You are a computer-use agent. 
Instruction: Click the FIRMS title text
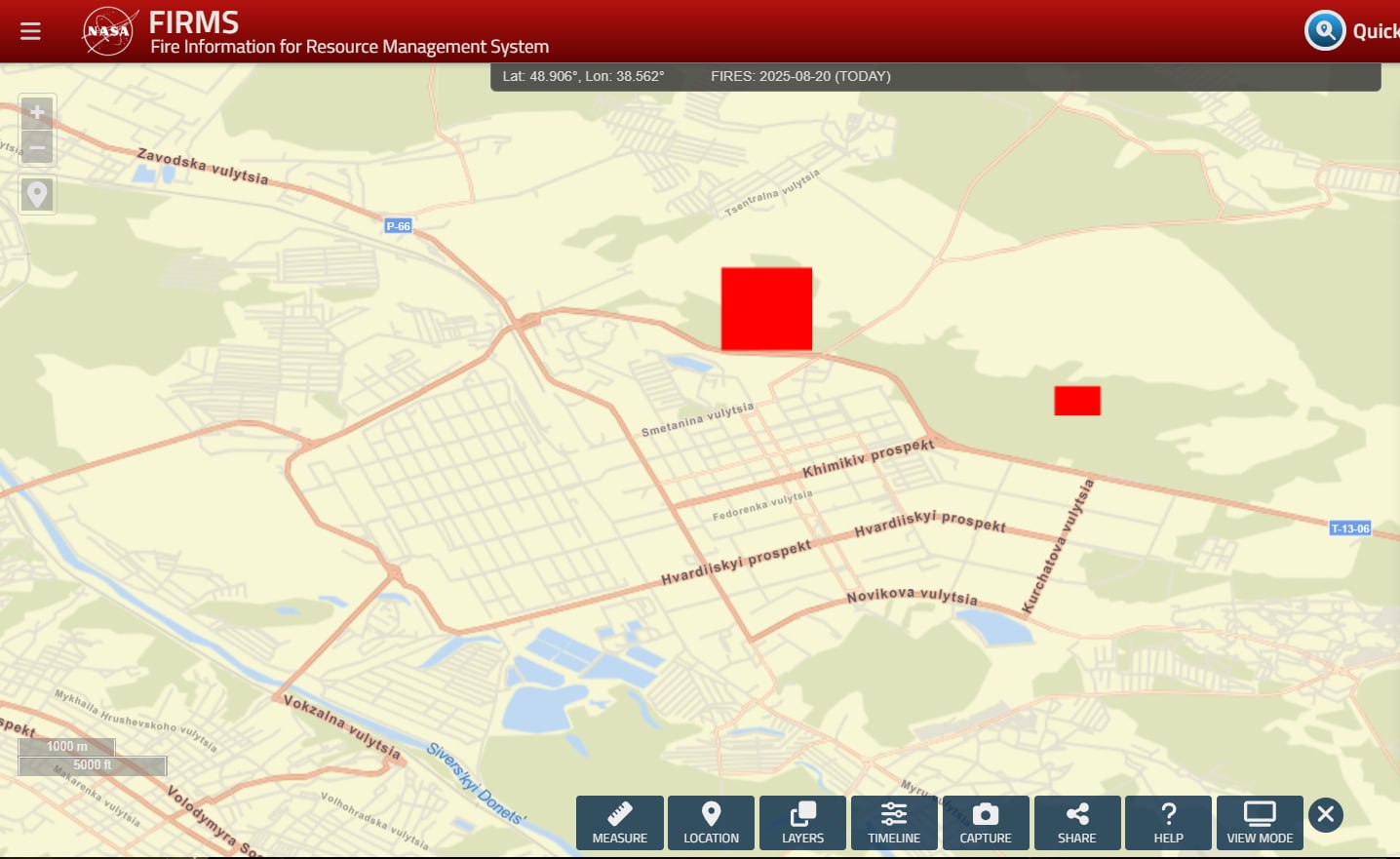tap(194, 22)
